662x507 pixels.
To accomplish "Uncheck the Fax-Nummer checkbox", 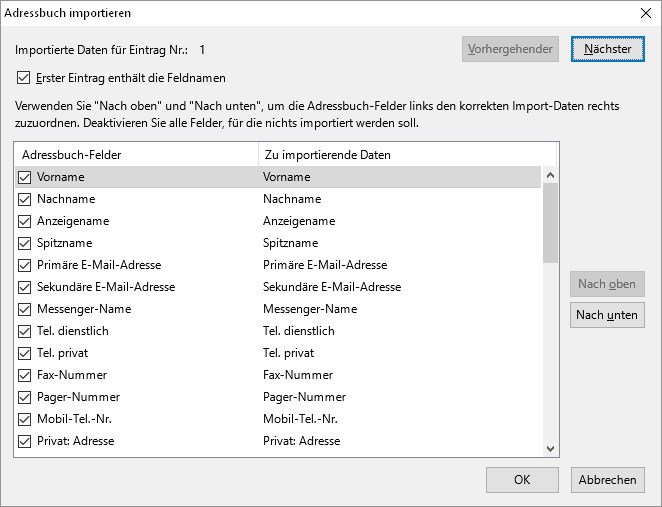I will 24,375.
